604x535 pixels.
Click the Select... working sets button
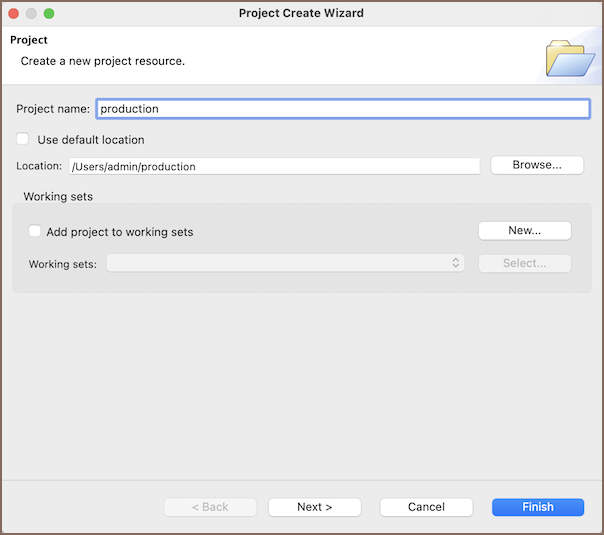click(524, 263)
